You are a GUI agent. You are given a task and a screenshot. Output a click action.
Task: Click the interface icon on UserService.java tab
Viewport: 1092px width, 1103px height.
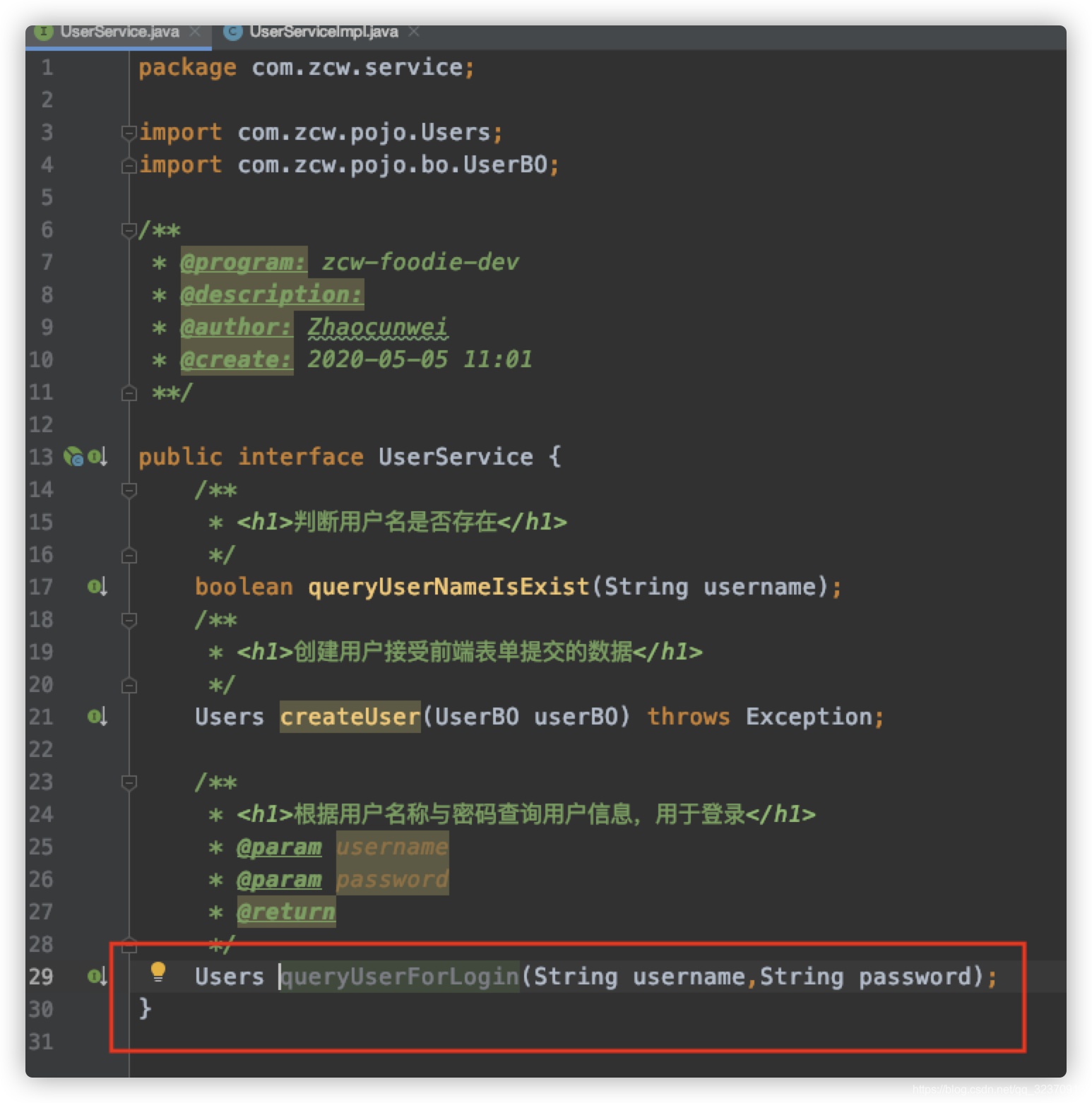click(44, 32)
